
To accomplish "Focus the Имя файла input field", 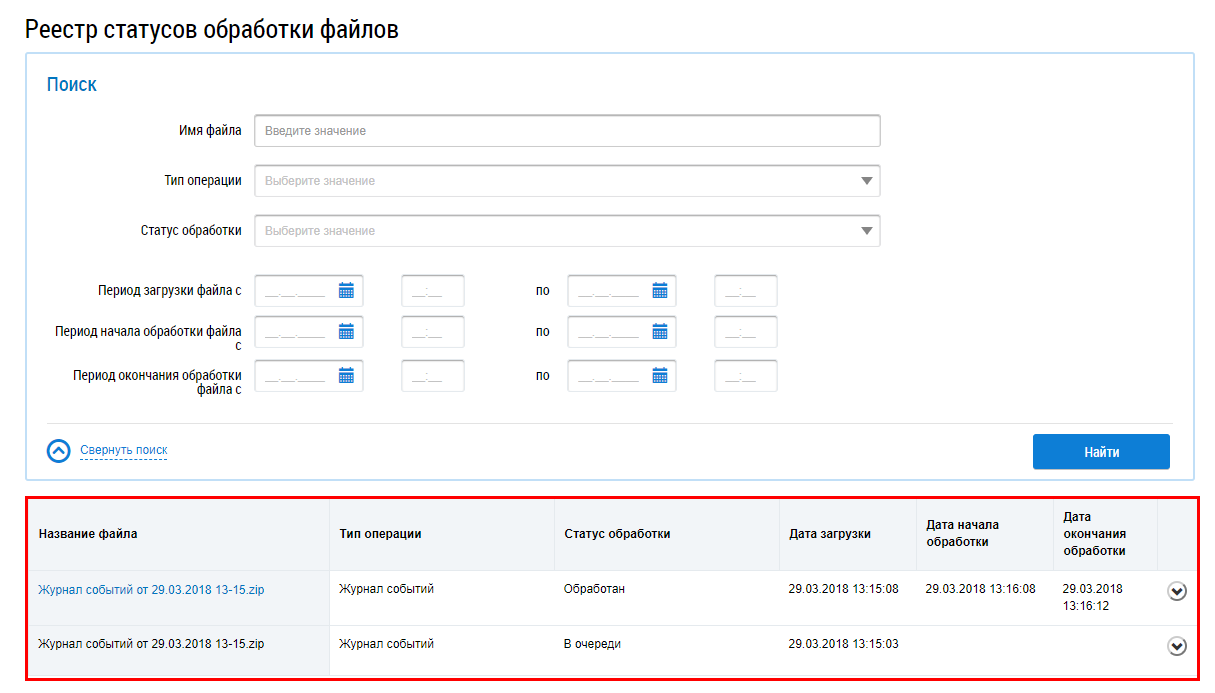I will (x=567, y=131).
